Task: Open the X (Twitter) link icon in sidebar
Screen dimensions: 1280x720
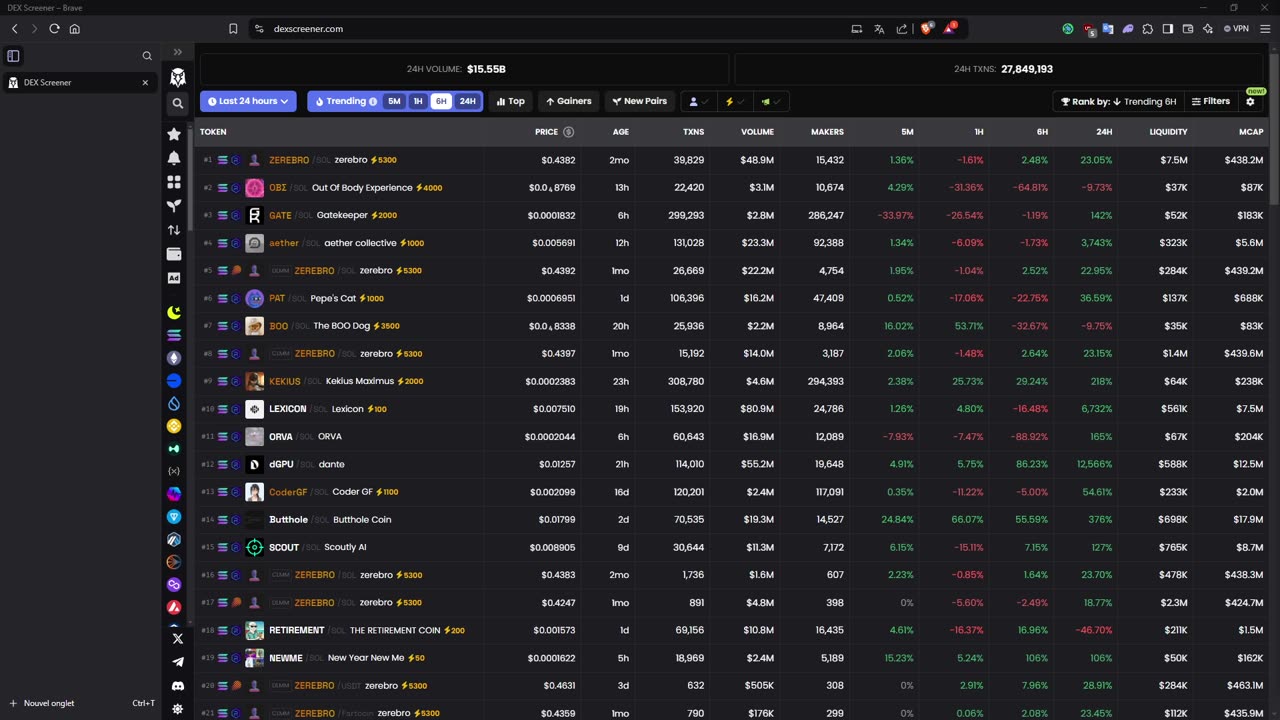Action: click(x=178, y=638)
